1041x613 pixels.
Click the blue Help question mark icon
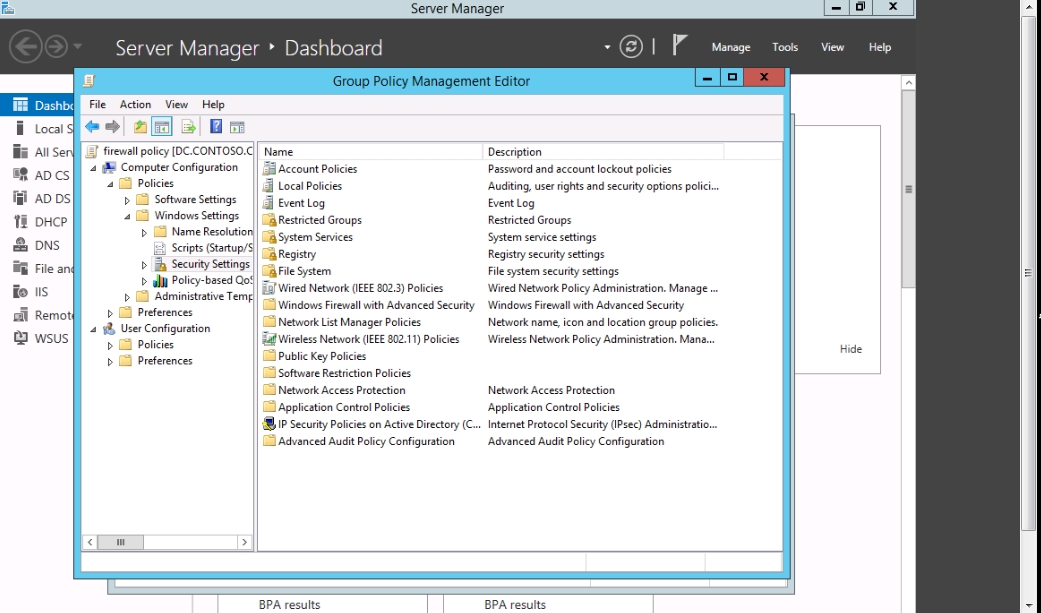(x=216, y=127)
